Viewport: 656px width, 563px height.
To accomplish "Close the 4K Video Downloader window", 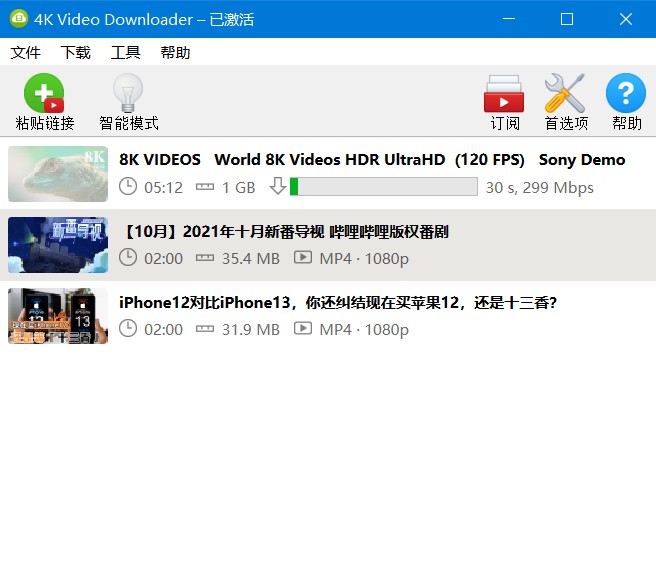I will [626, 19].
